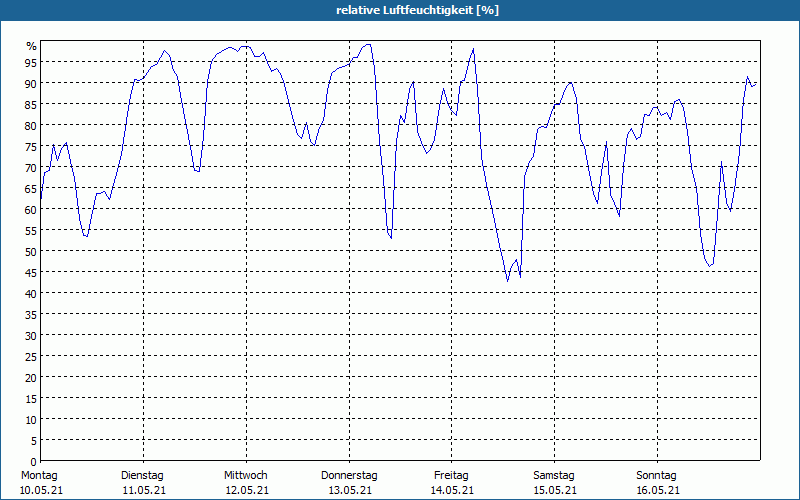Select the '0' y-axis value
Screen dimensions: 800x500
(34, 462)
